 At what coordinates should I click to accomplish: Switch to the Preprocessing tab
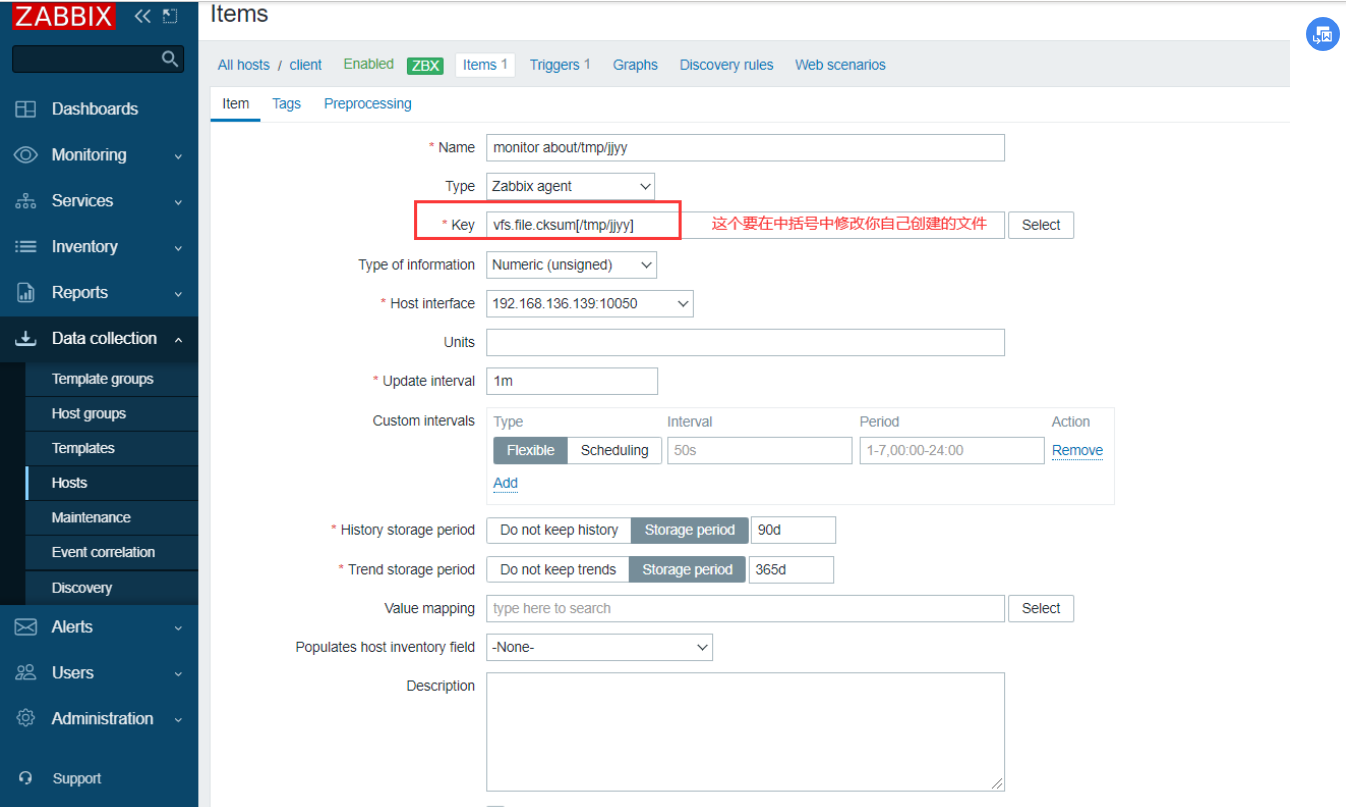pos(368,104)
